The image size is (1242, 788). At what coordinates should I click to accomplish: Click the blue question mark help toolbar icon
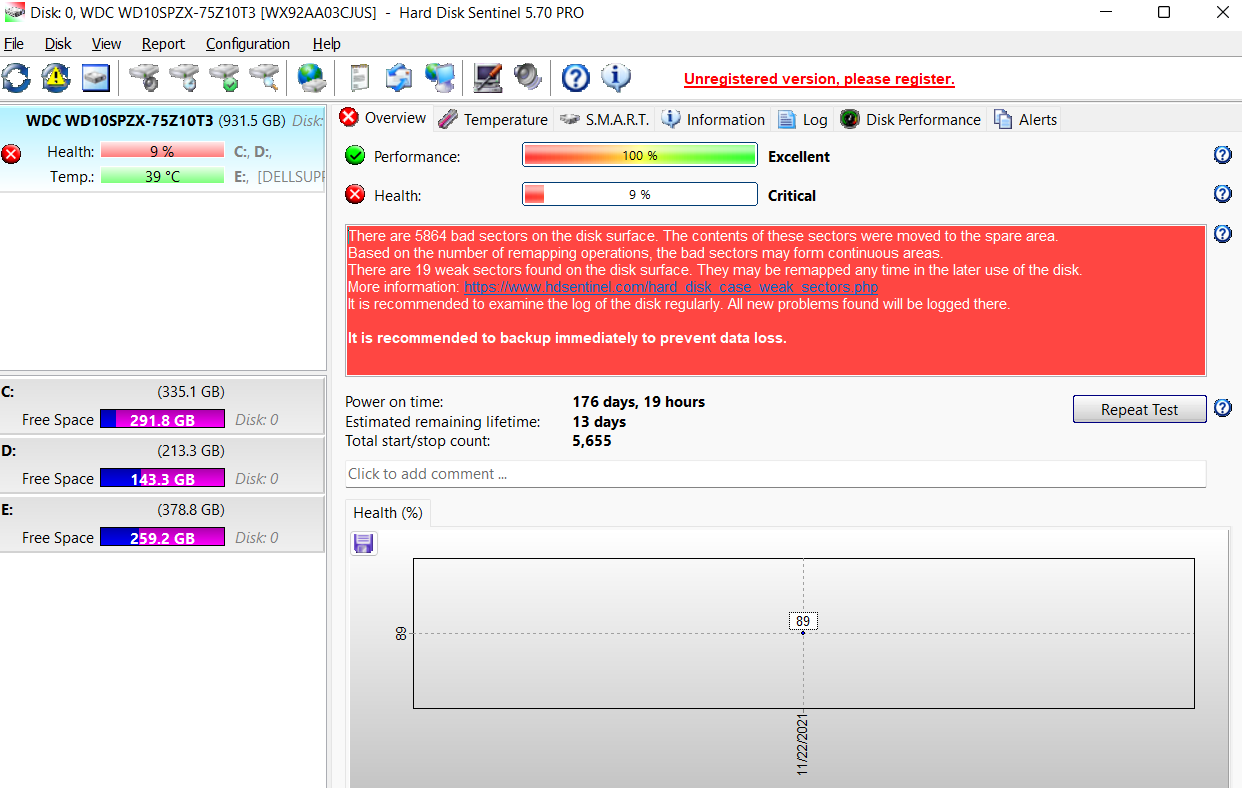click(x=576, y=77)
